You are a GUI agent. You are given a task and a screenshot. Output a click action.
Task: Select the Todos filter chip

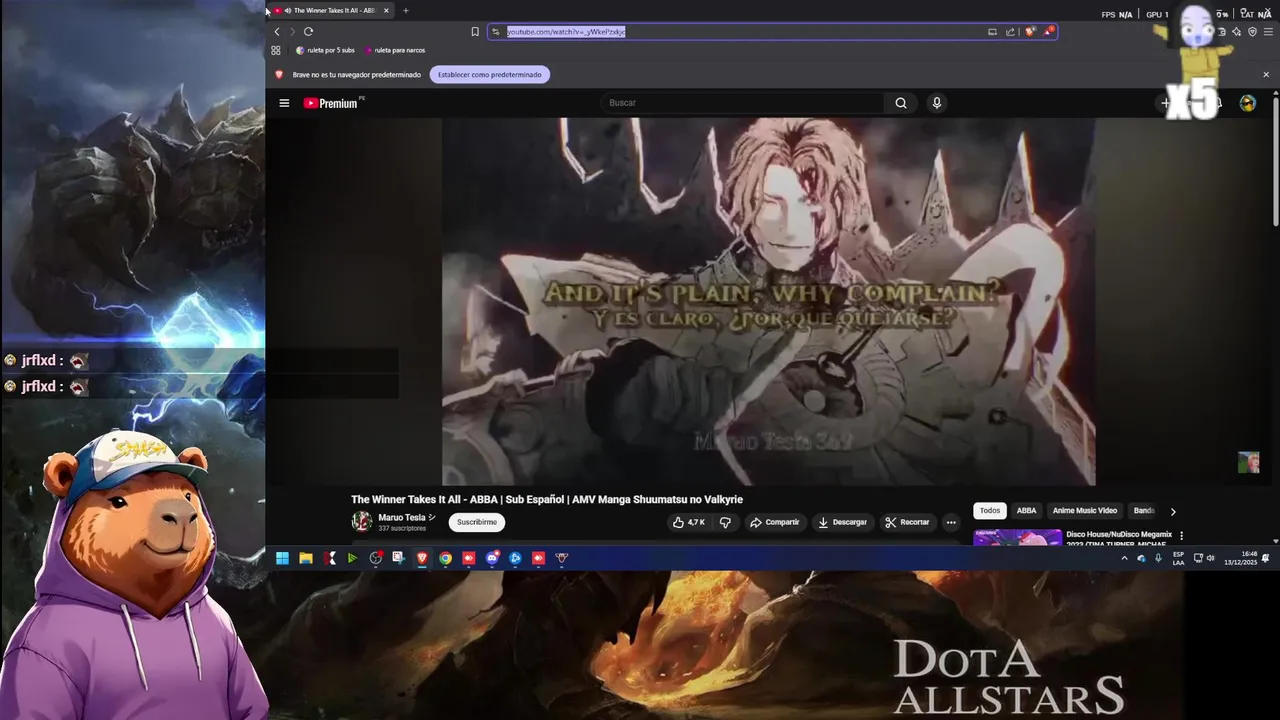point(990,511)
